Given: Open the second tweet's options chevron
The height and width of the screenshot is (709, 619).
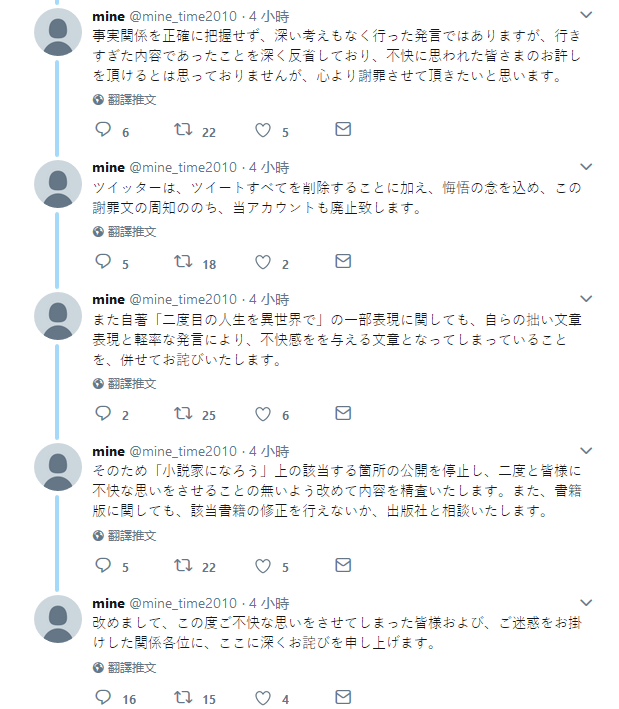Looking at the screenshot, I should [x=586, y=167].
